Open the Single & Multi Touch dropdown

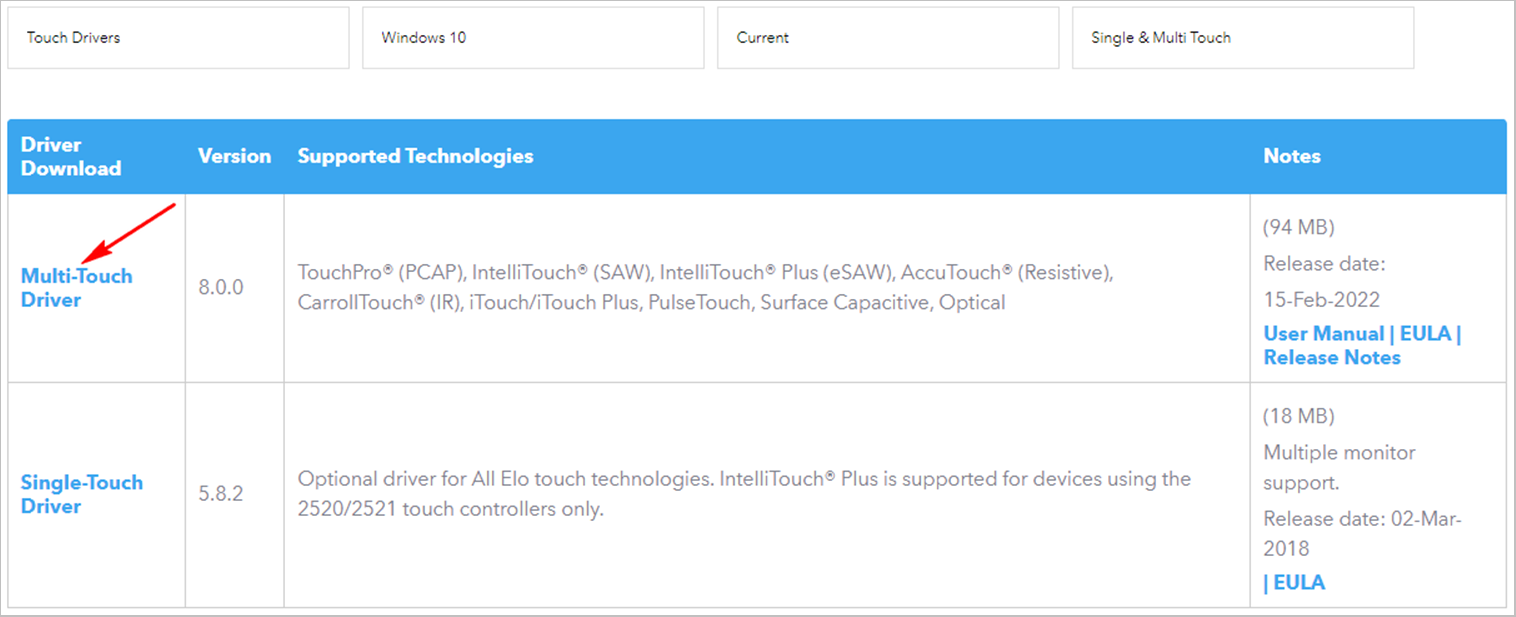click(1243, 38)
